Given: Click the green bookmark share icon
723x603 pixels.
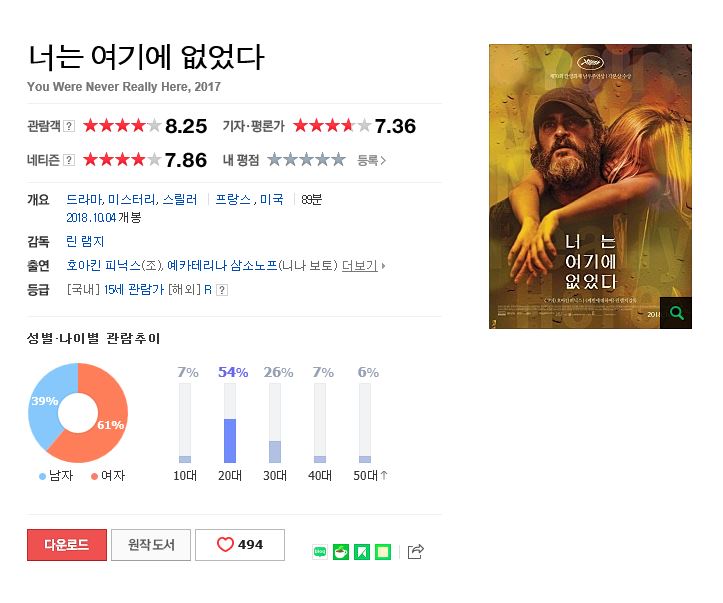Looking at the screenshot, I should click(362, 552).
